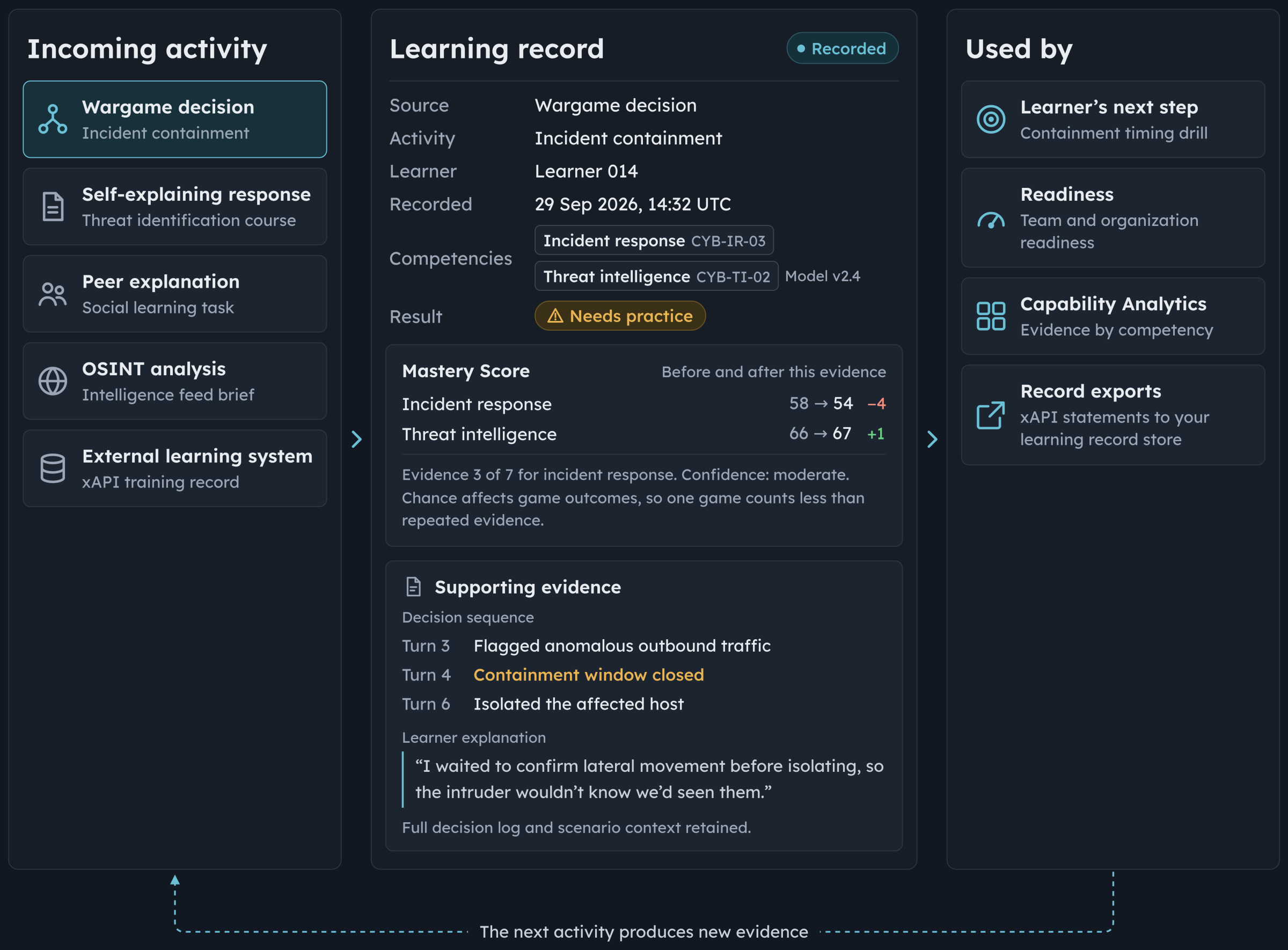Click the −4 score change
This screenshot has height=950, width=1288.
click(x=876, y=404)
